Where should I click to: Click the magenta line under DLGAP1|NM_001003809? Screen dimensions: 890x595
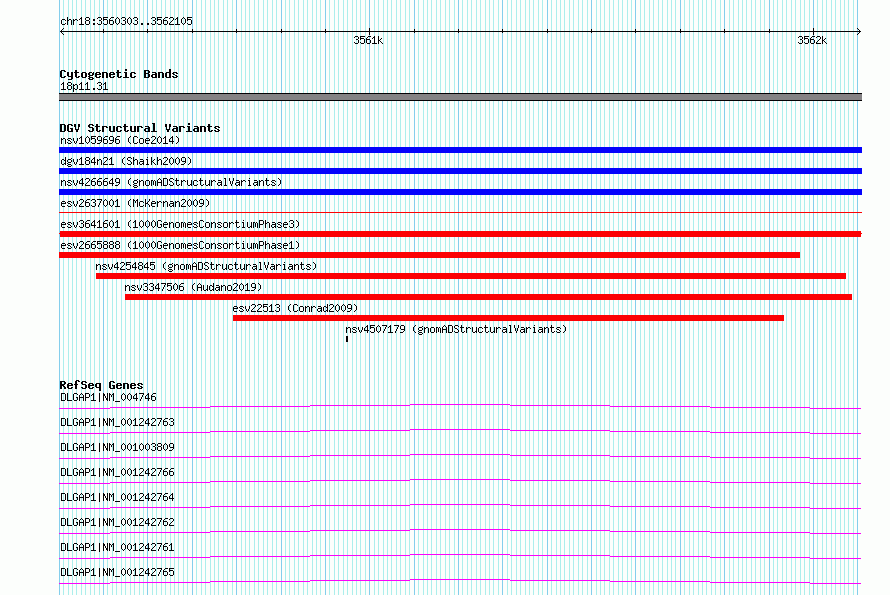[x=460, y=456]
